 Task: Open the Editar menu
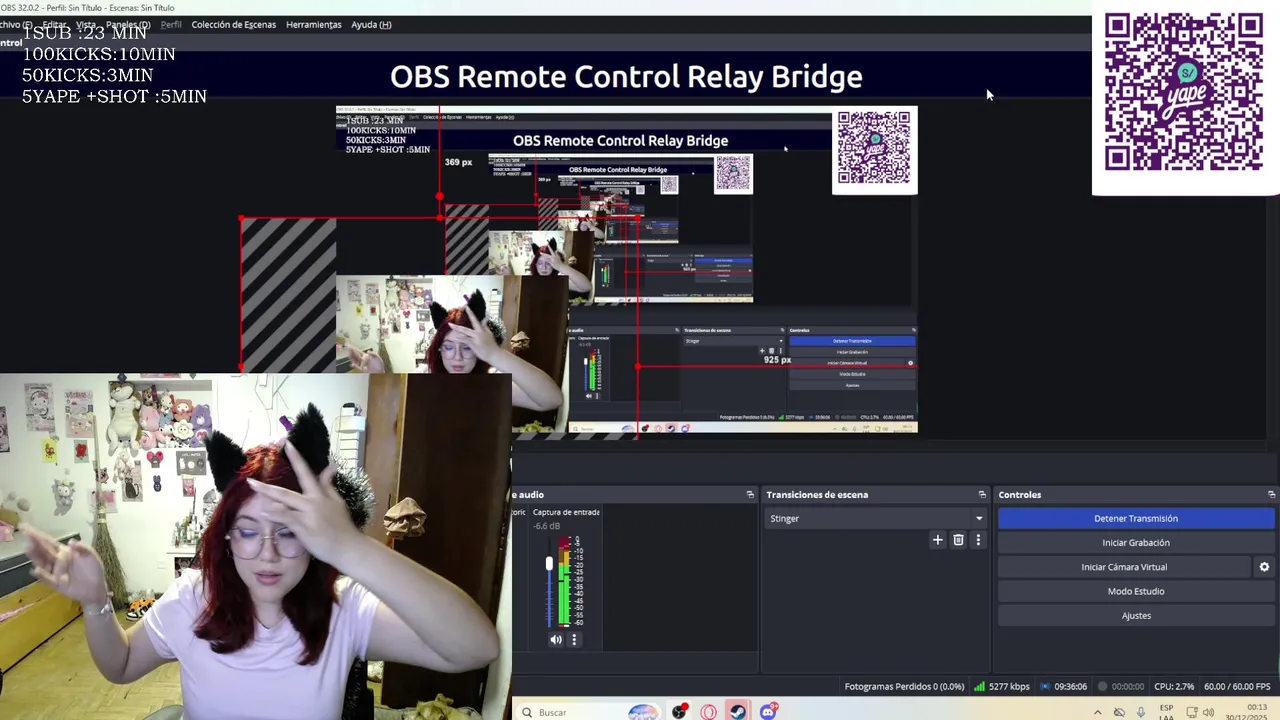(x=54, y=25)
